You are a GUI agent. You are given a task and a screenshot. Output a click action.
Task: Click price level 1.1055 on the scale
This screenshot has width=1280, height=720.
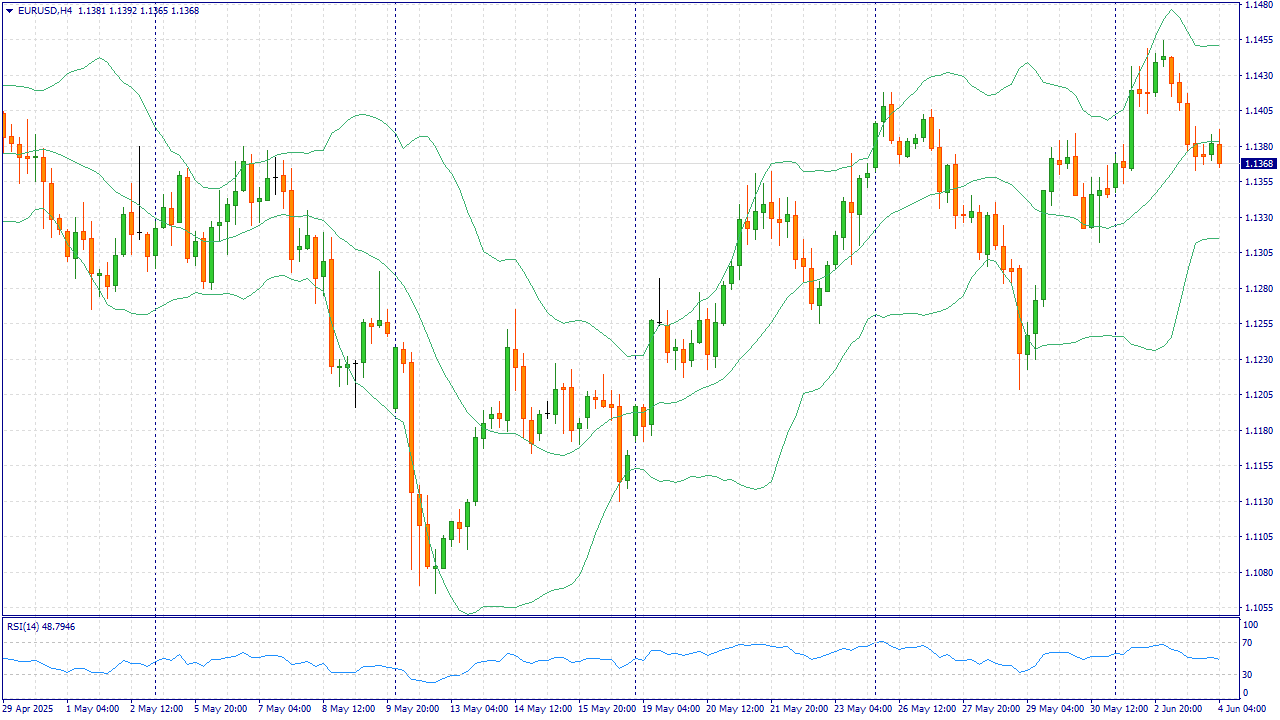coord(1259,608)
